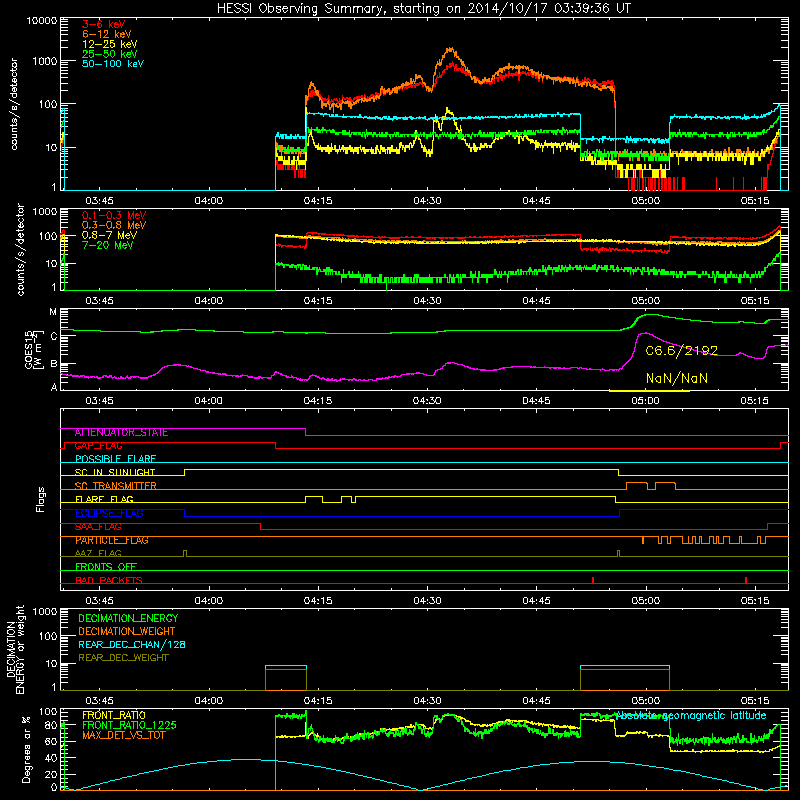Click the 0.8-7 MeV legend label
The image size is (800, 800).
point(110,235)
